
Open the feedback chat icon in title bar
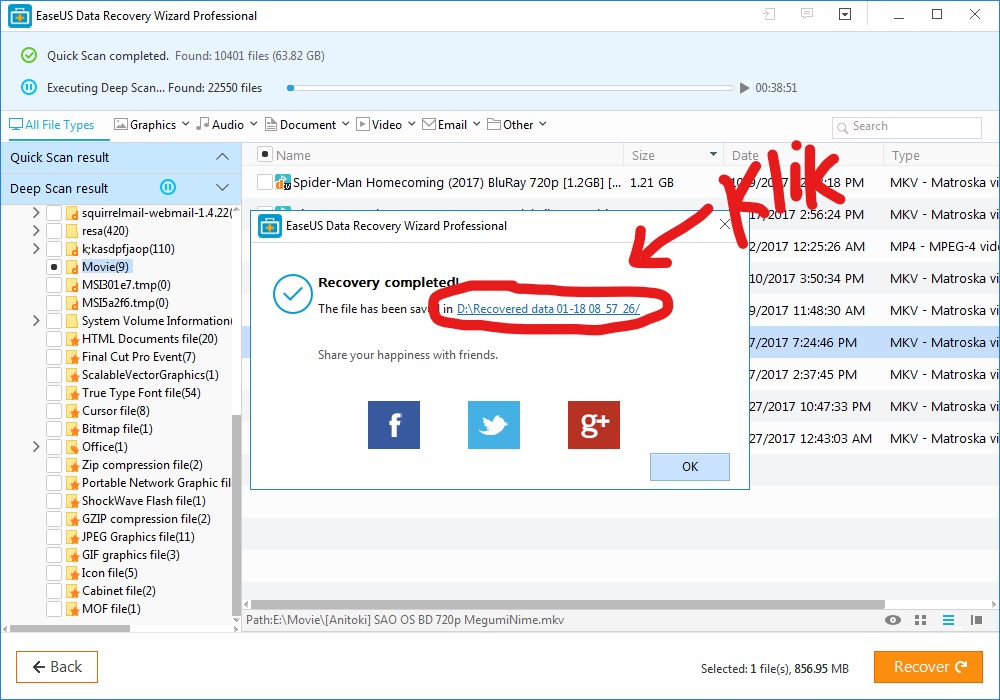tap(807, 14)
